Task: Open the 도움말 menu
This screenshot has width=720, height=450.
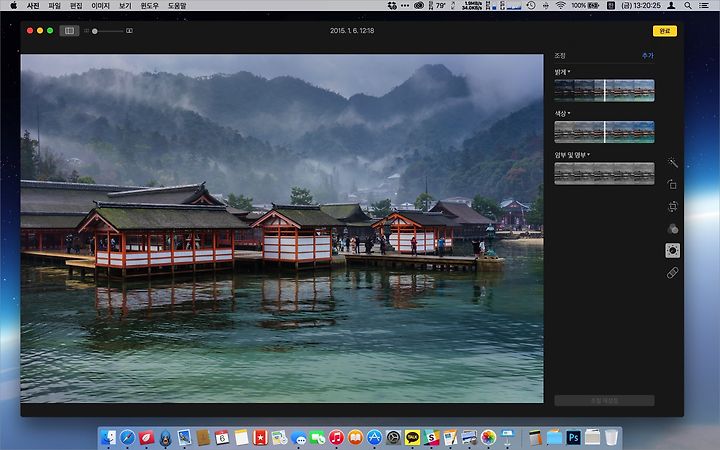Action: point(177,6)
